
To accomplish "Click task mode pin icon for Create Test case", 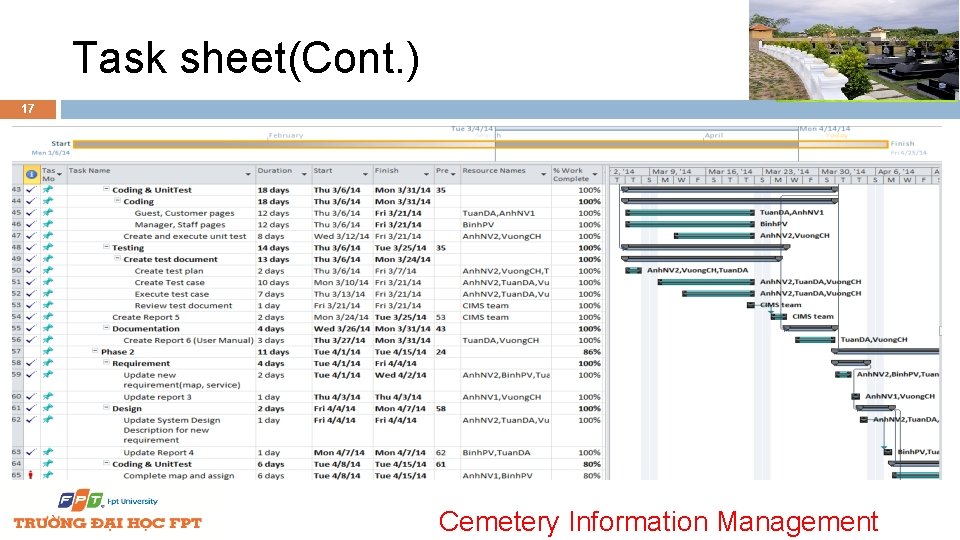I will (48, 282).
